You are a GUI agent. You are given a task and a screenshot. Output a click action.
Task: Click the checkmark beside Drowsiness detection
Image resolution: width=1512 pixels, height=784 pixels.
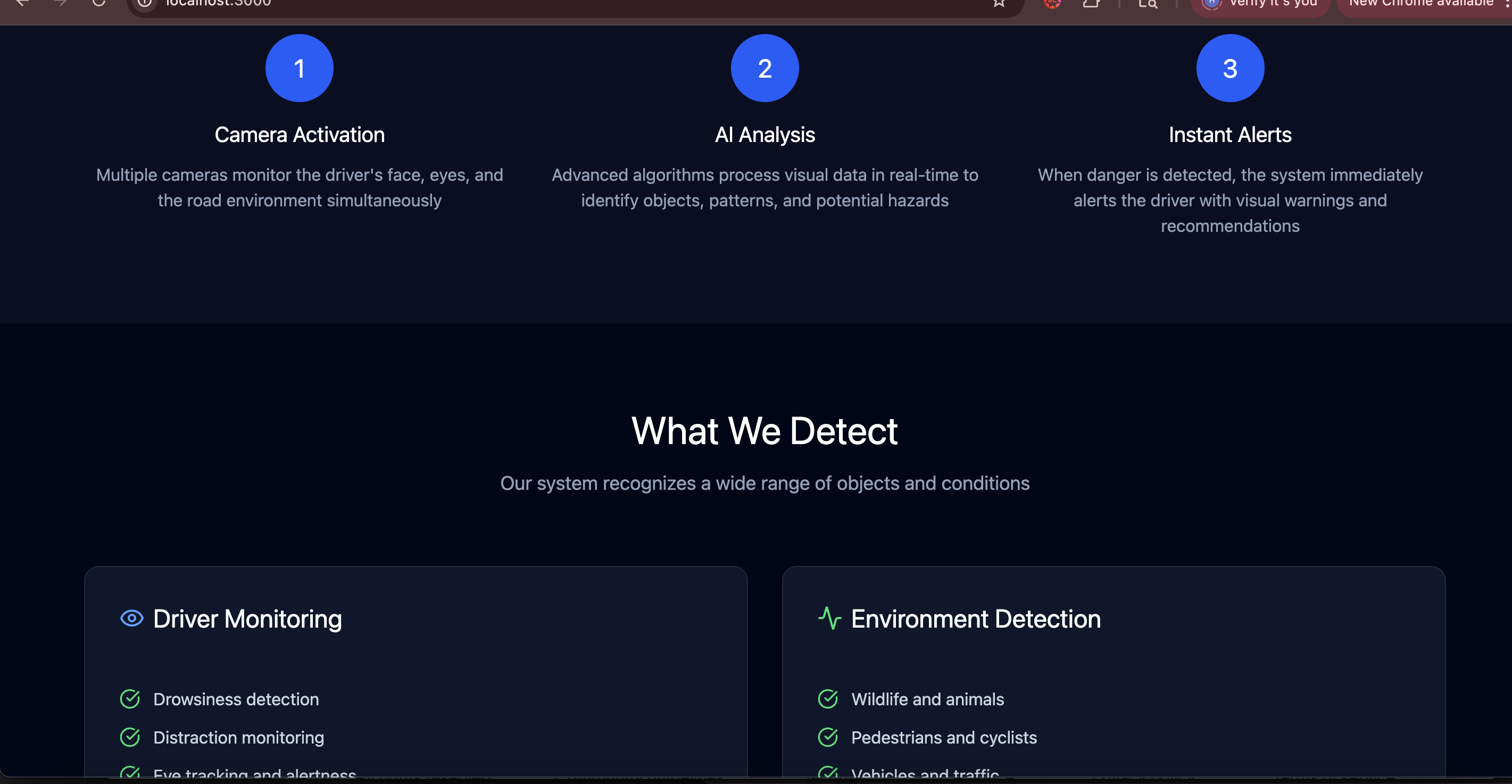(x=130, y=699)
